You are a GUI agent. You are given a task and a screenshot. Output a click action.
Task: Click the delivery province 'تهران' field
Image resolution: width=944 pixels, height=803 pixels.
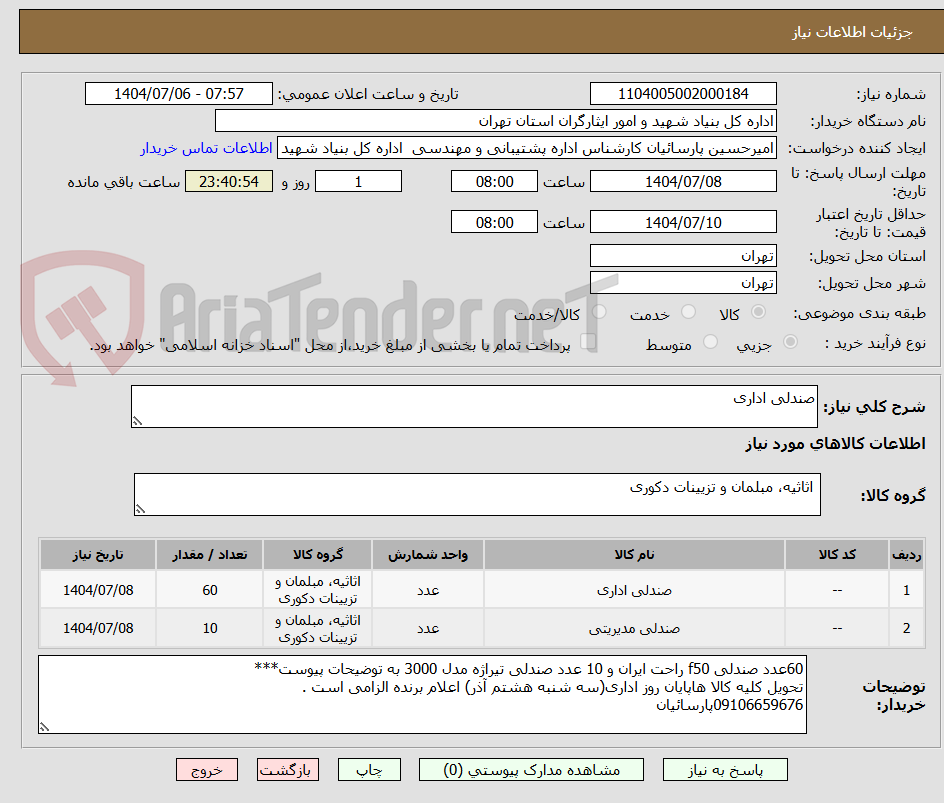(x=683, y=256)
